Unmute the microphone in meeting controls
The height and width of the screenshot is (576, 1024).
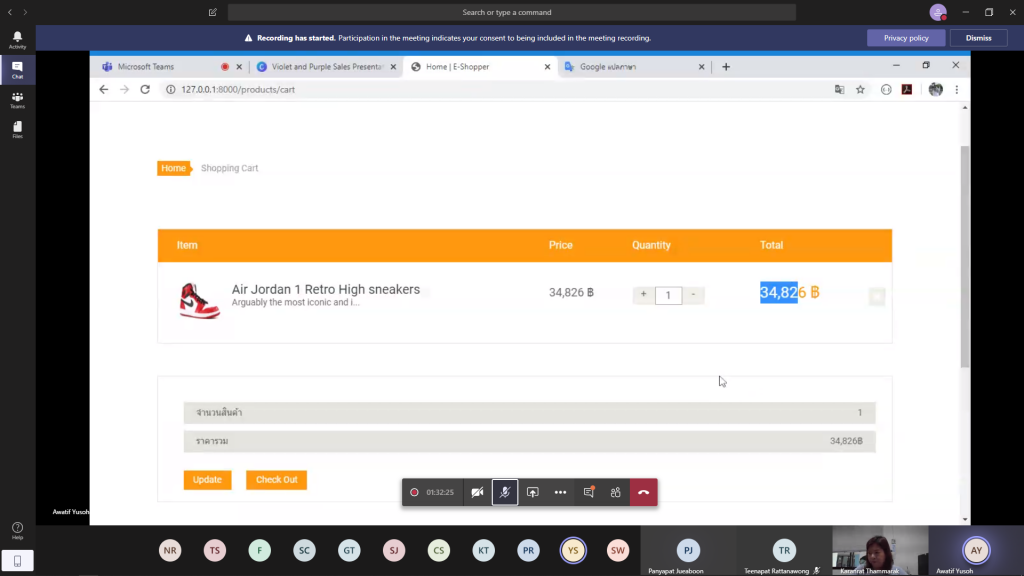pos(505,492)
